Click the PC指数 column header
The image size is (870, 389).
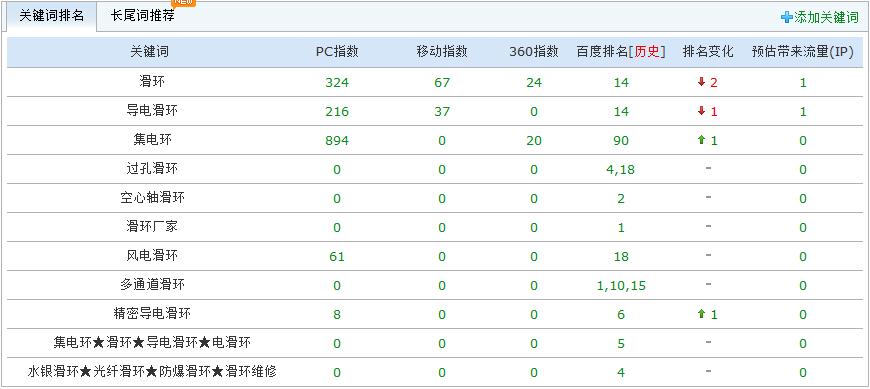click(337, 52)
